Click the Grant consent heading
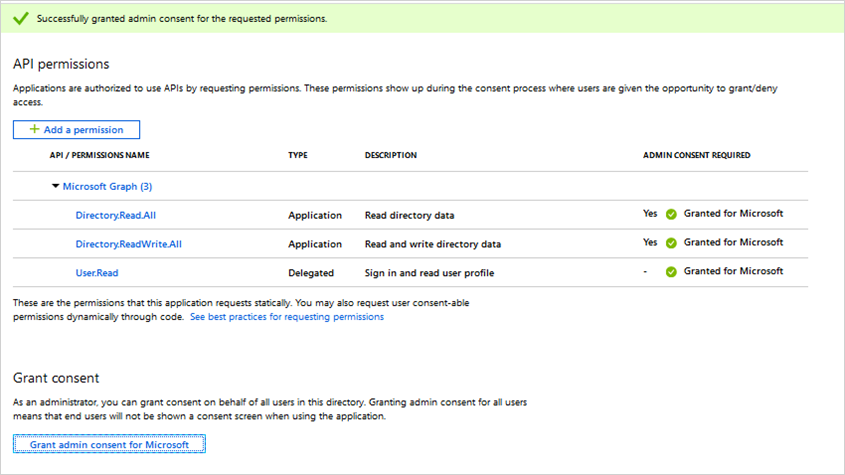The image size is (845, 475). pos(56,378)
